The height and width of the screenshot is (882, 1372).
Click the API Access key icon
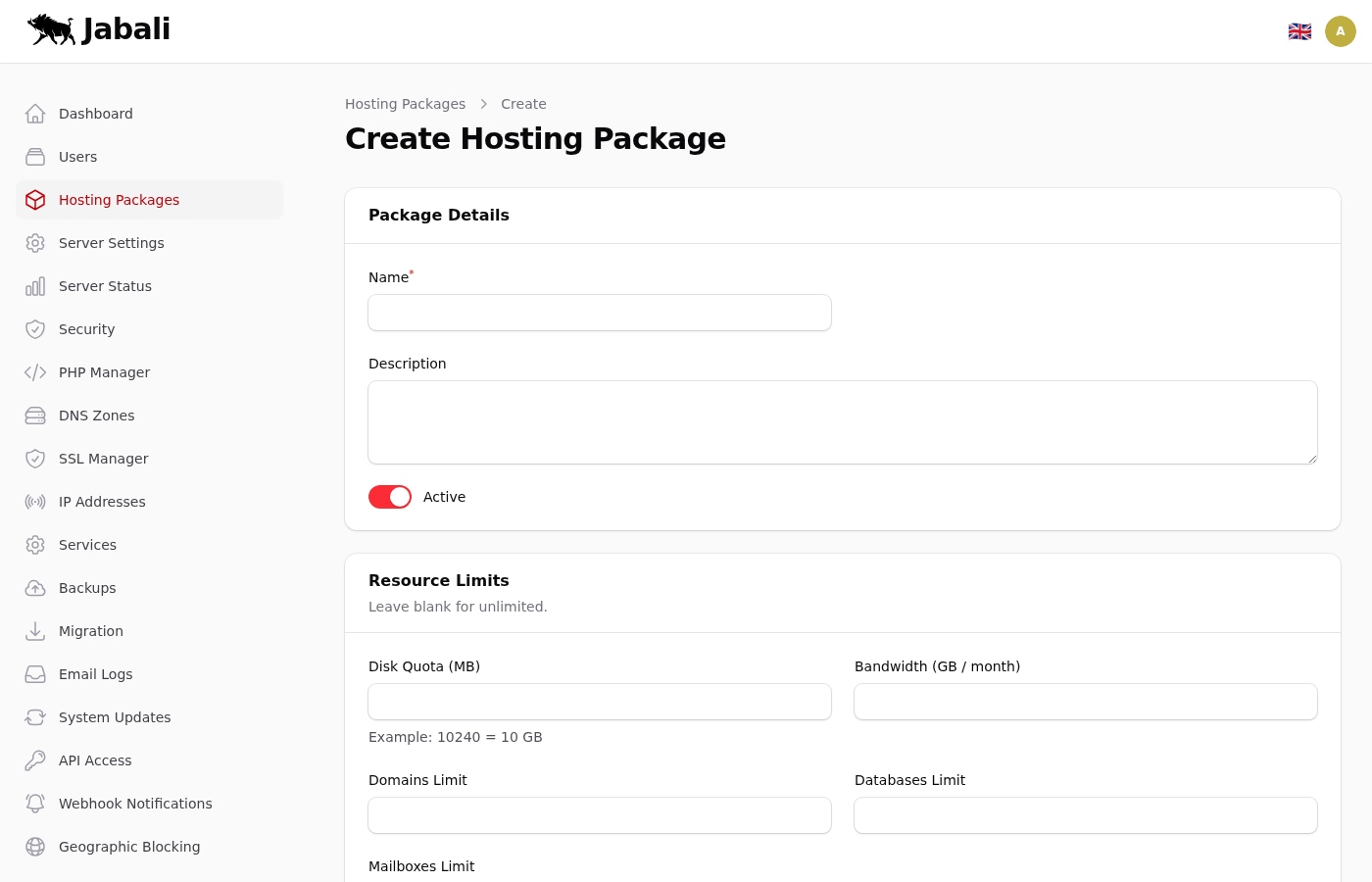pyautogui.click(x=35, y=760)
